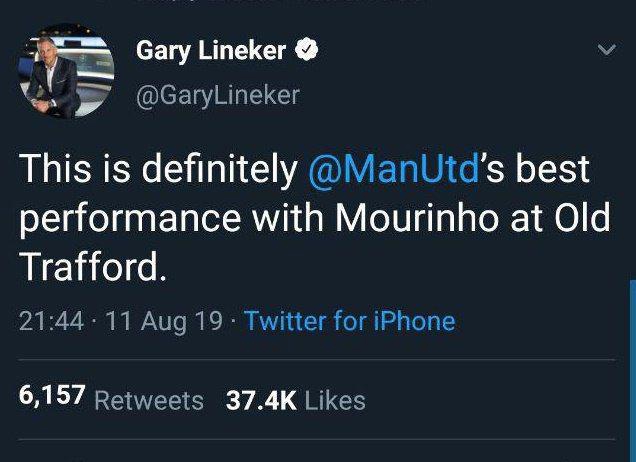The height and width of the screenshot is (462, 636).
Task: Click the word Old in the tweet
Action: [579, 218]
